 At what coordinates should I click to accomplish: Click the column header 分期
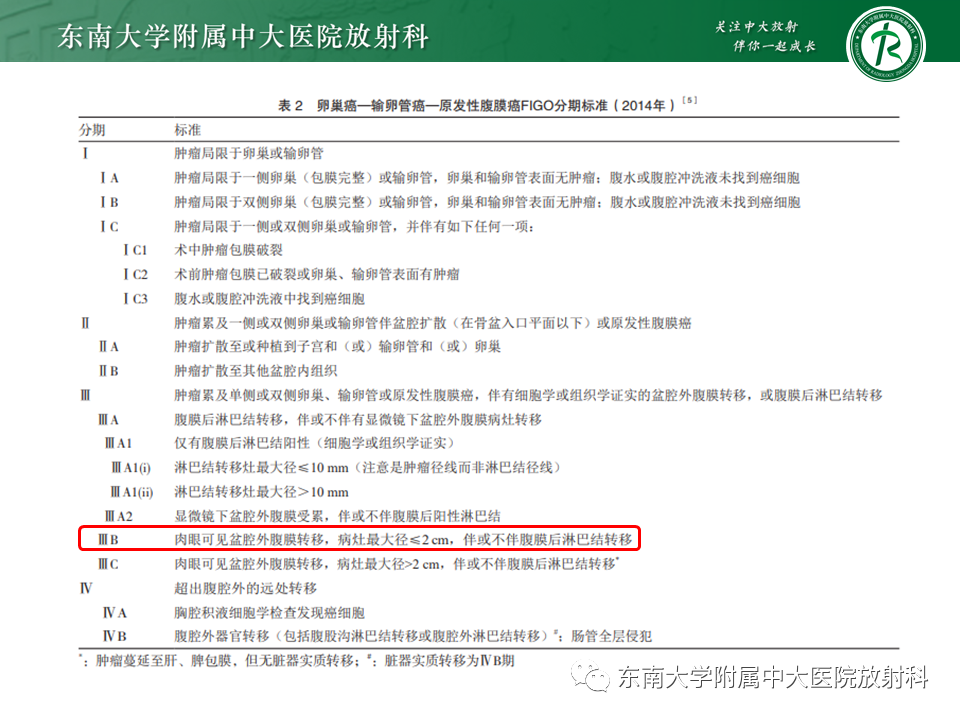(x=92, y=130)
